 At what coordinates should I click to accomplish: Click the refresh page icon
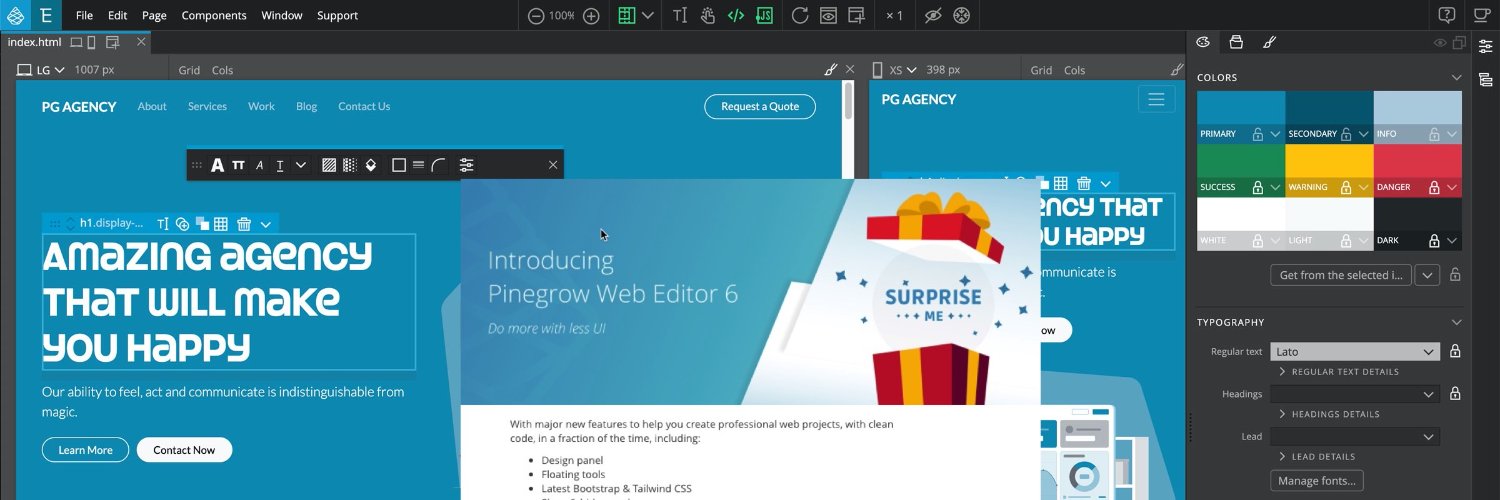click(x=800, y=15)
